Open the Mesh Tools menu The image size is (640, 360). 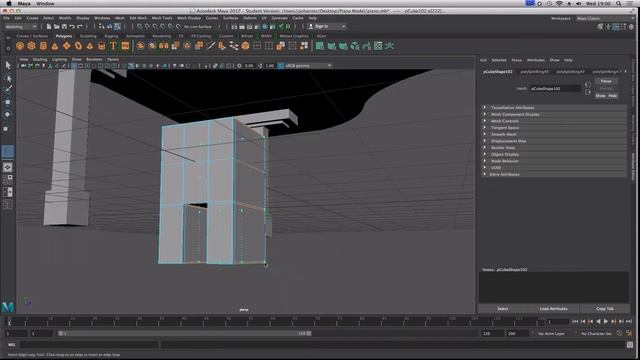pos(162,18)
